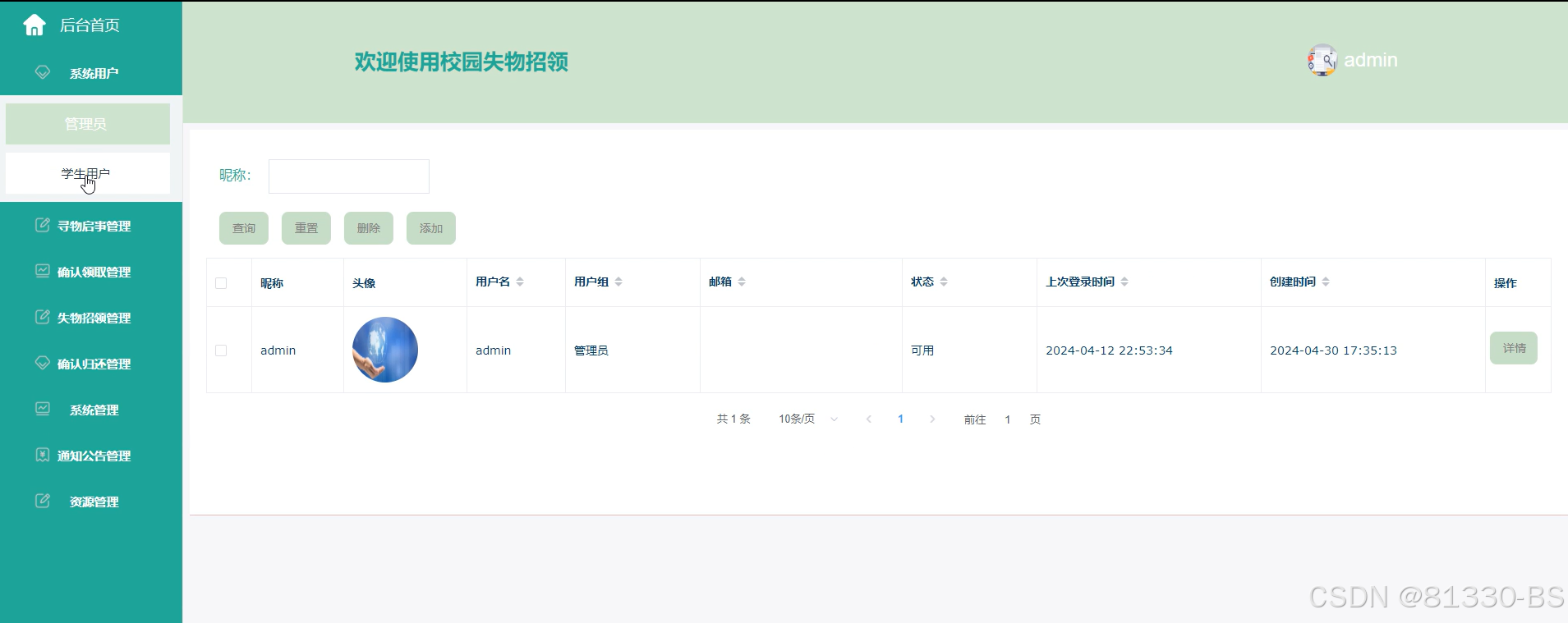Click the bookmark icon beside 通知公告管理
This screenshot has height=623, width=1568.
tap(43, 455)
